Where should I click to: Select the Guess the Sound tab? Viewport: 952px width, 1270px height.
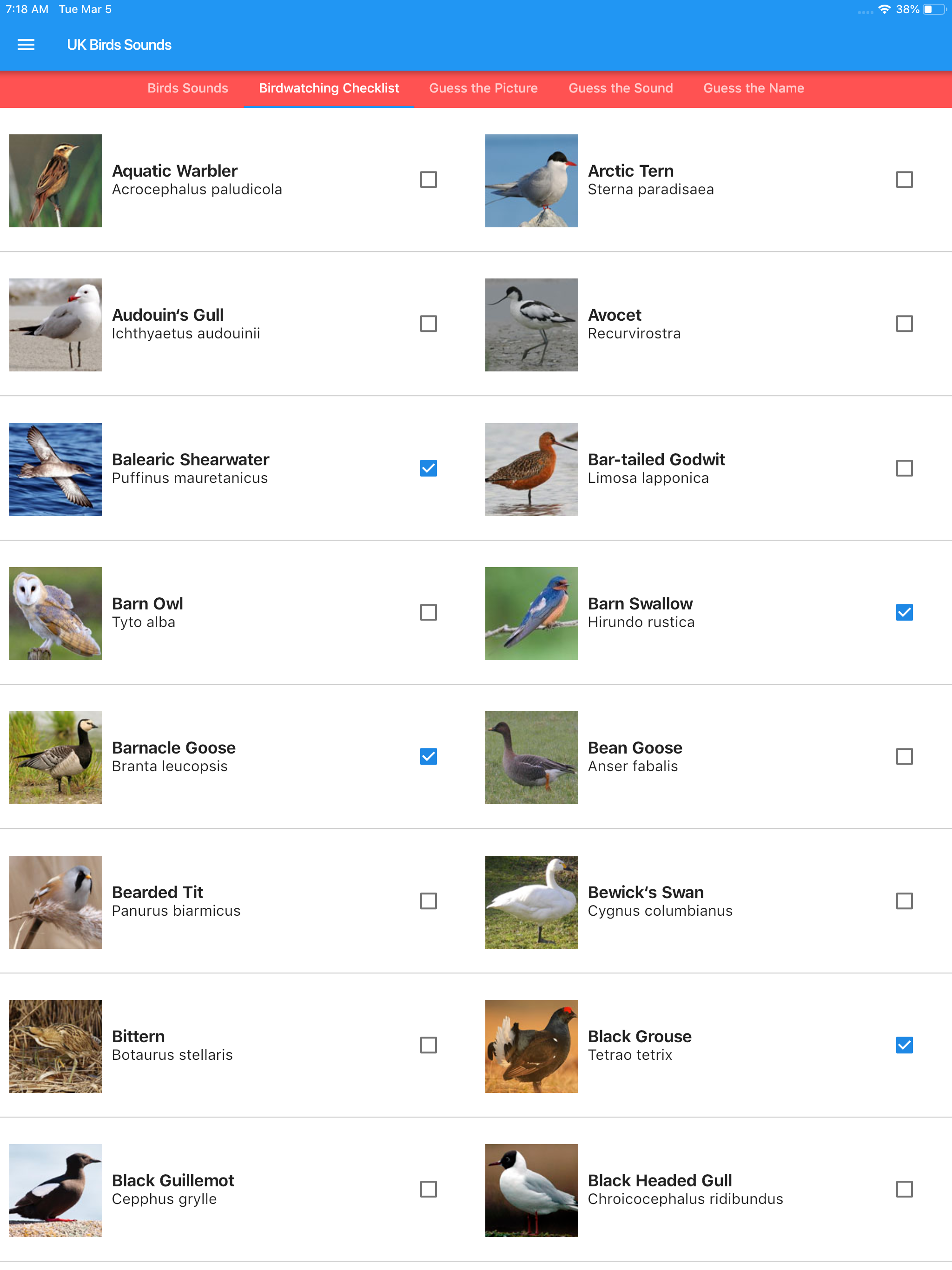(x=620, y=88)
